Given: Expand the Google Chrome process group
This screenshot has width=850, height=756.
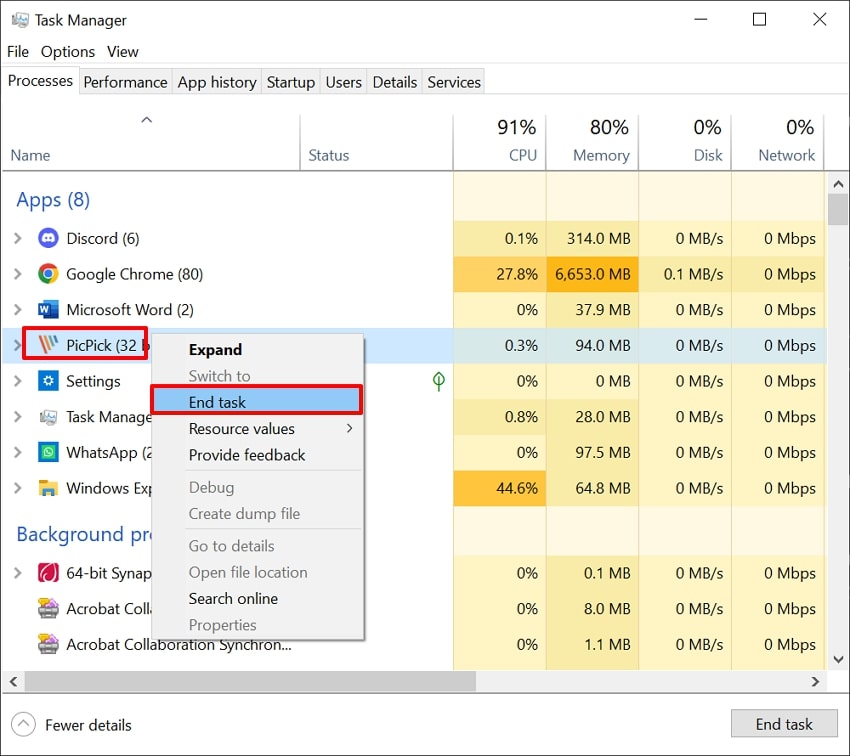Looking at the screenshot, I should tap(18, 274).
